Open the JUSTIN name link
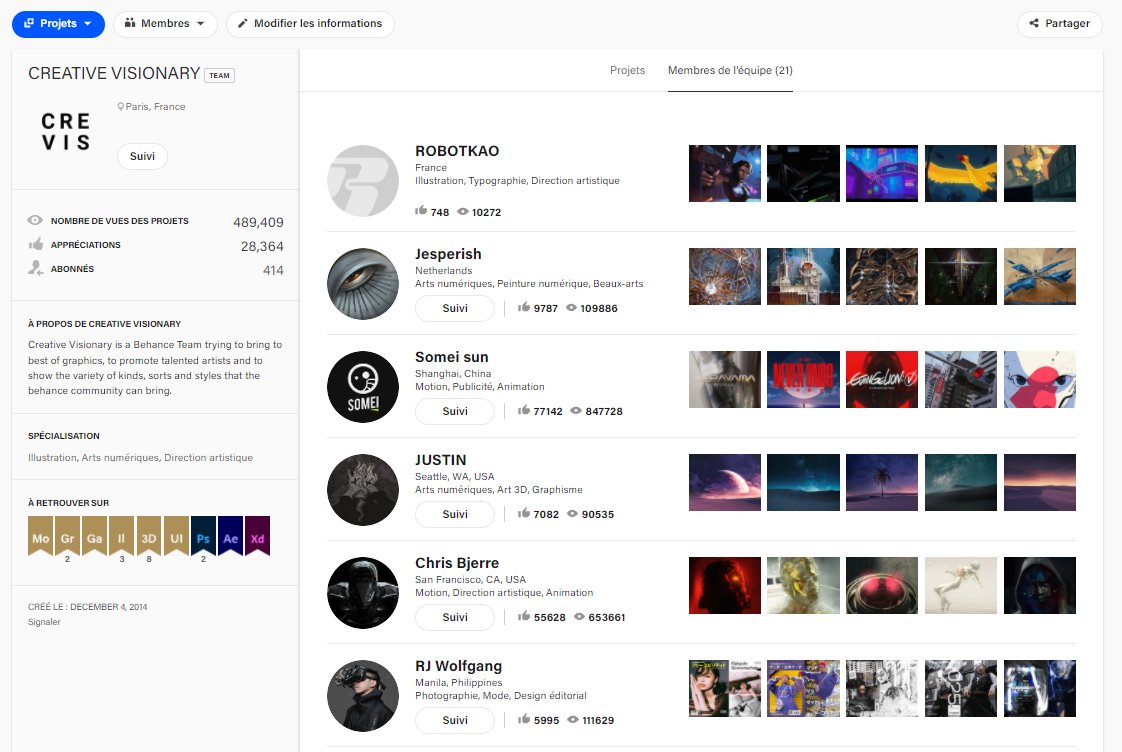 coord(441,460)
